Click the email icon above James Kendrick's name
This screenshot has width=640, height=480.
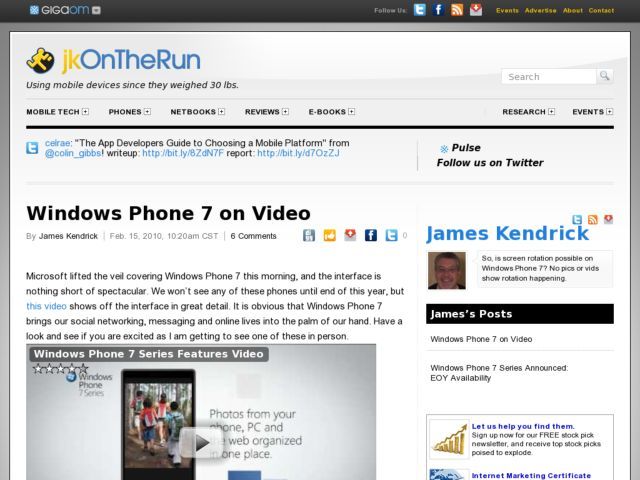click(x=608, y=220)
